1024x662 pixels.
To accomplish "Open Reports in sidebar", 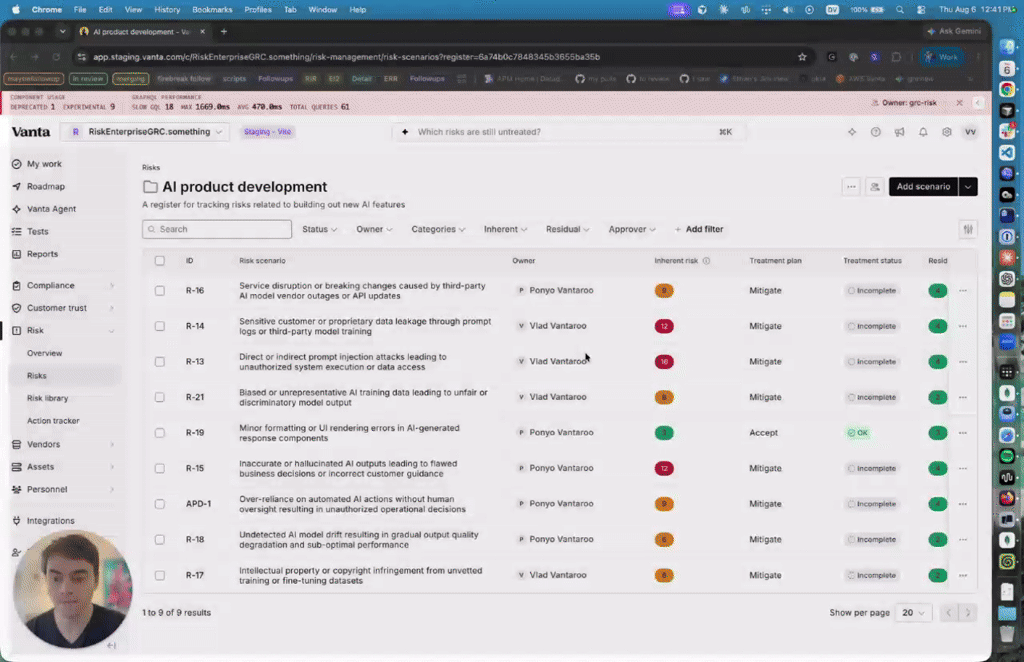I will point(42,254).
